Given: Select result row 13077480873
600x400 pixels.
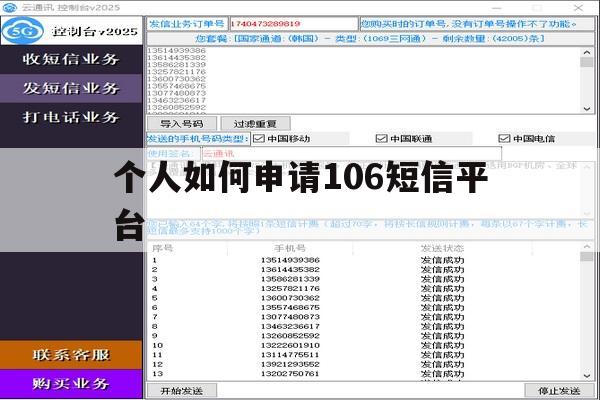Looking at the screenshot, I should (x=364, y=317).
